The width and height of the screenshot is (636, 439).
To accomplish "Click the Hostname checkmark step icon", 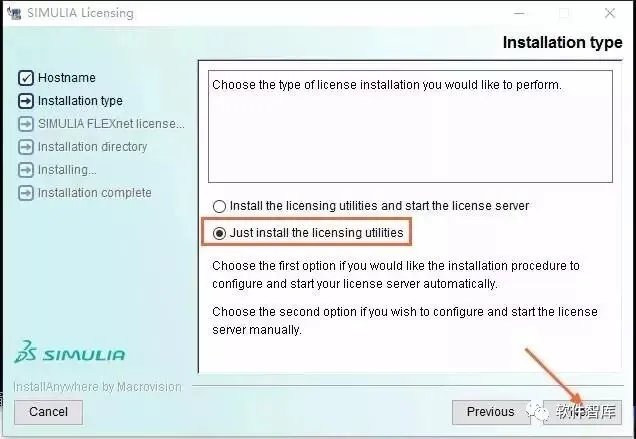I will click(26, 78).
